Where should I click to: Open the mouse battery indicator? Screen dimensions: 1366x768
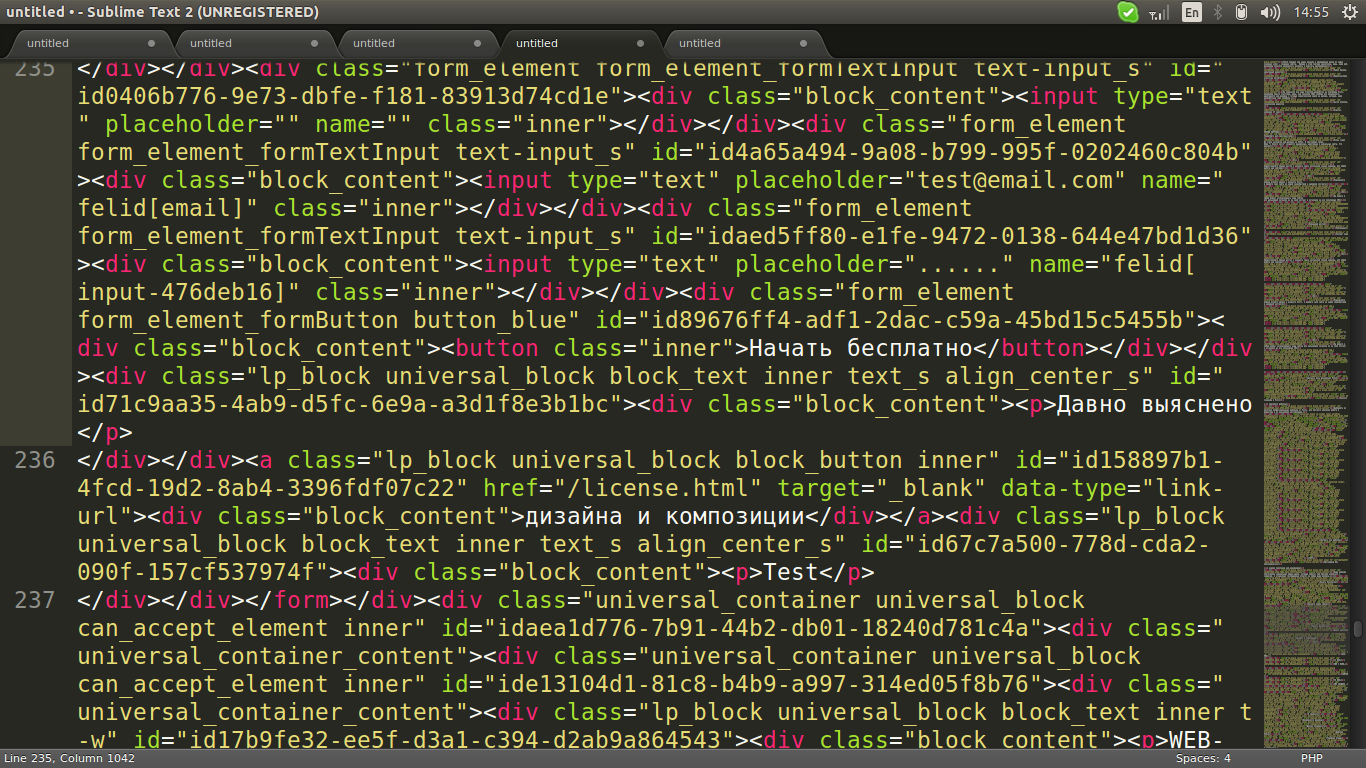(1242, 13)
